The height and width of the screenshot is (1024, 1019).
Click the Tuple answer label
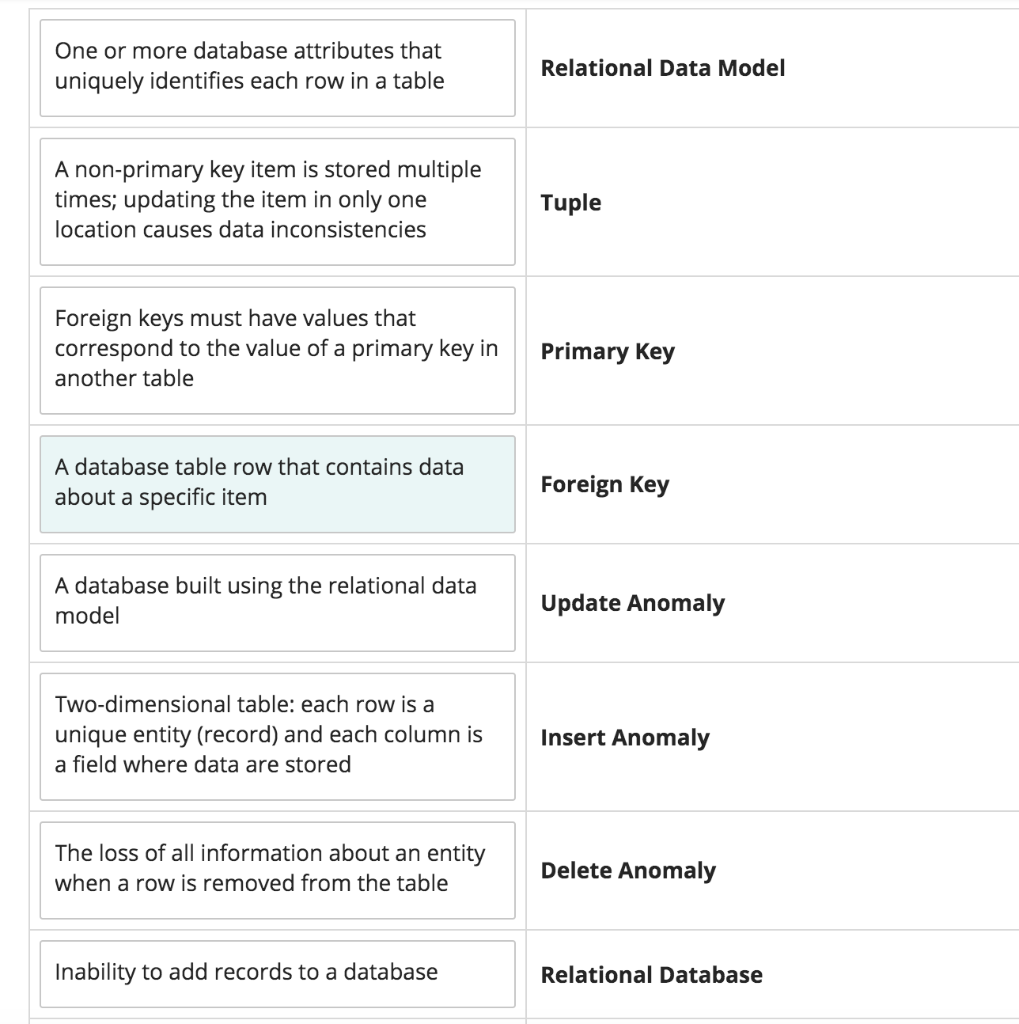(x=570, y=202)
